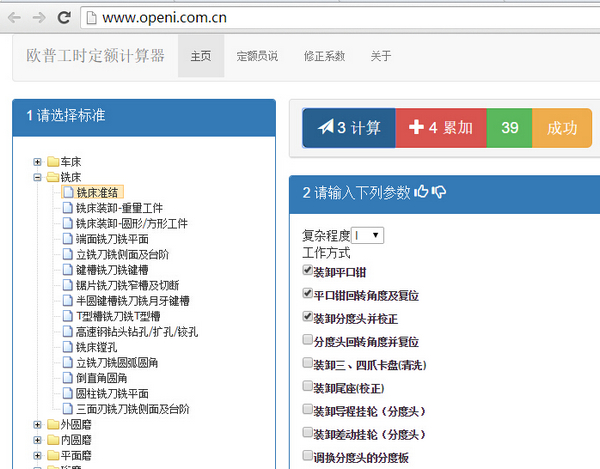The image size is (600, 469).
Task: Check 装卸尾座(校正) checkbox
Action: pyautogui.click(x=307, y=386)
